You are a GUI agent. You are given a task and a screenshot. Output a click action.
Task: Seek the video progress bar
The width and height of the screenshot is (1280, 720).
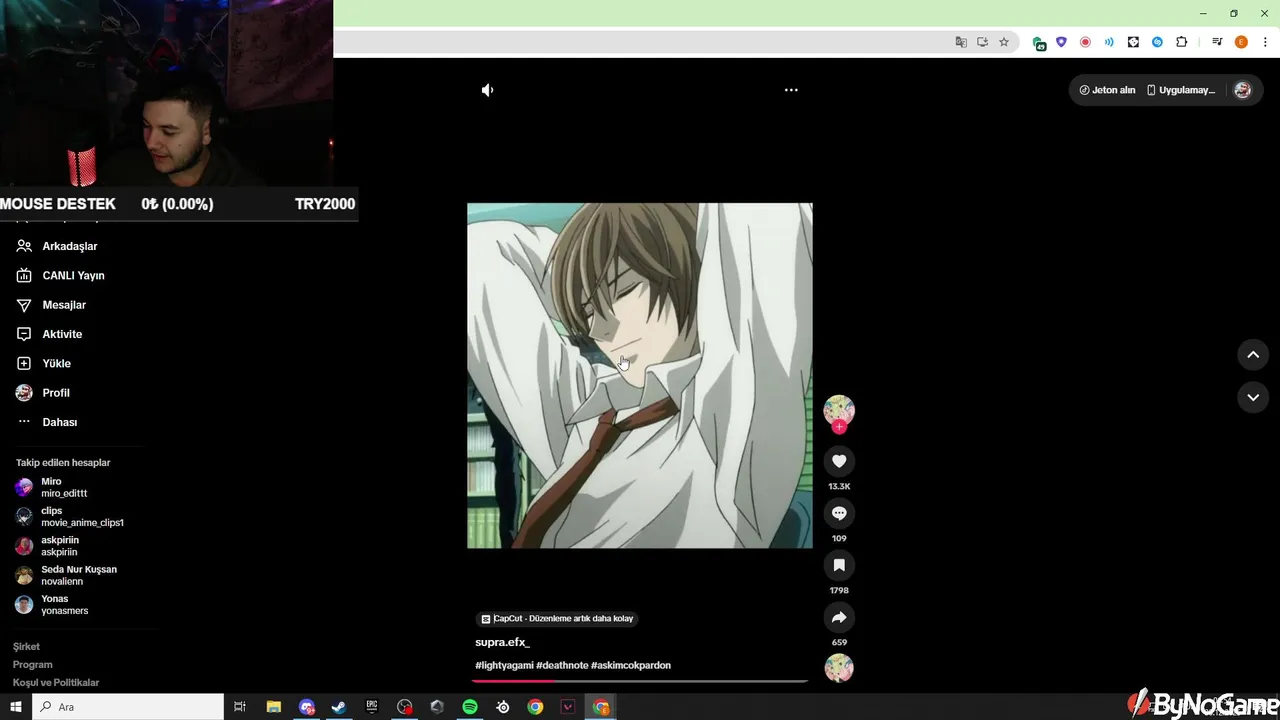(x=640, y=681)
